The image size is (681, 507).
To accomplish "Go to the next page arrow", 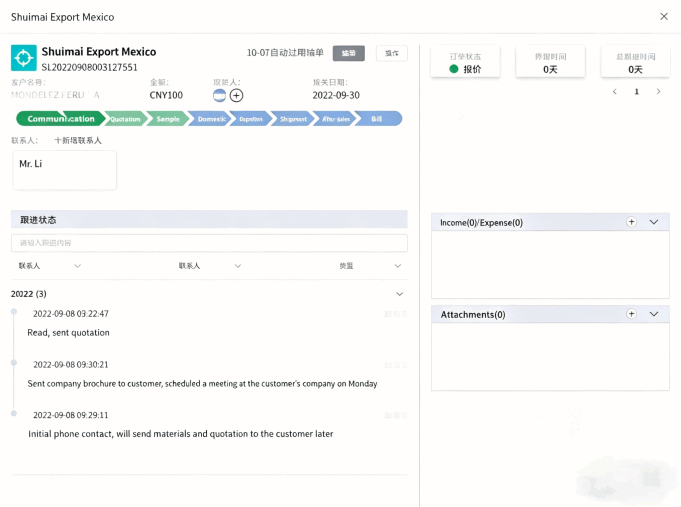I will (x=658, y=92).
